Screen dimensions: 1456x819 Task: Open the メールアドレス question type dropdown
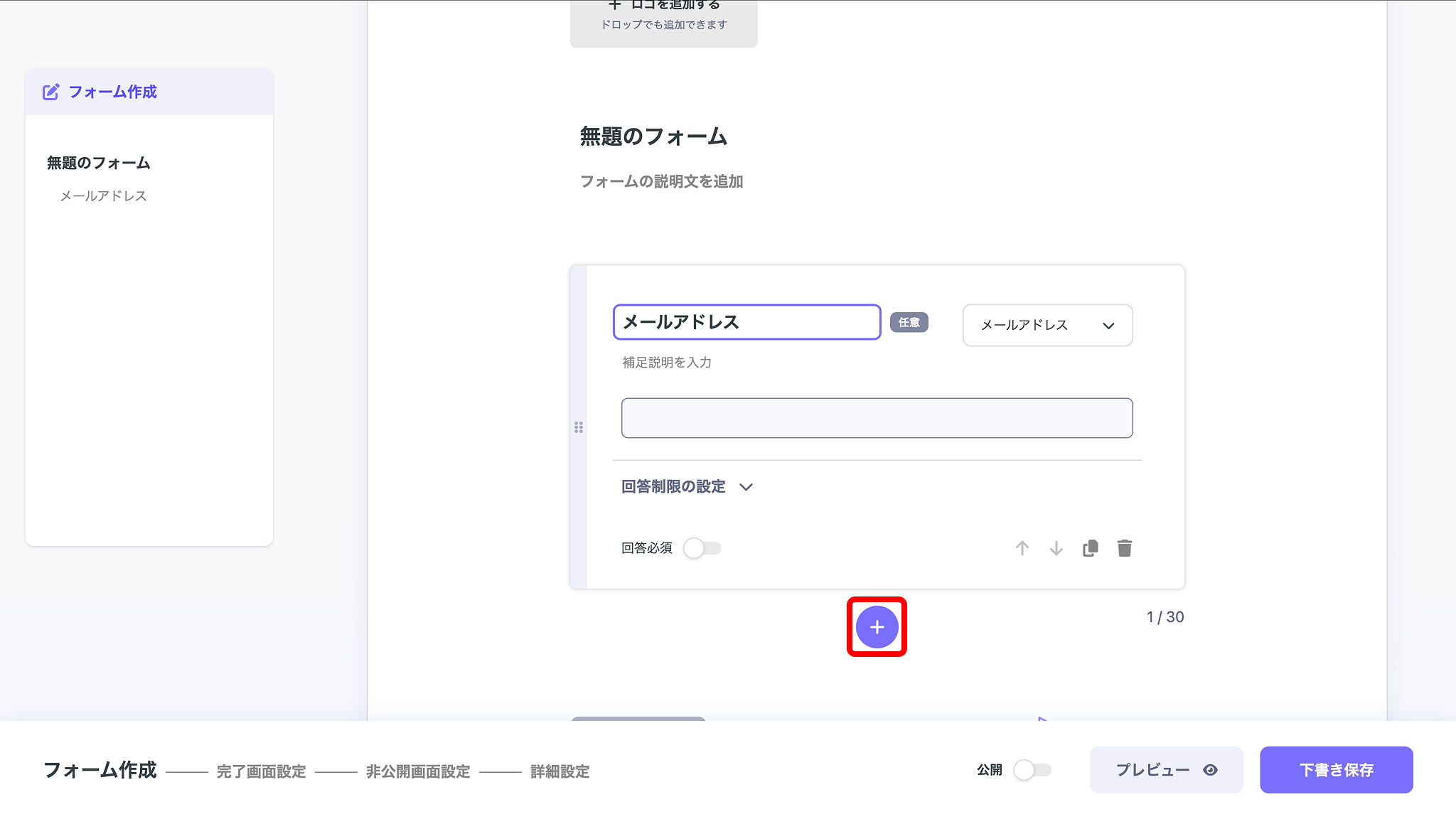click(x=1046, y=325)
